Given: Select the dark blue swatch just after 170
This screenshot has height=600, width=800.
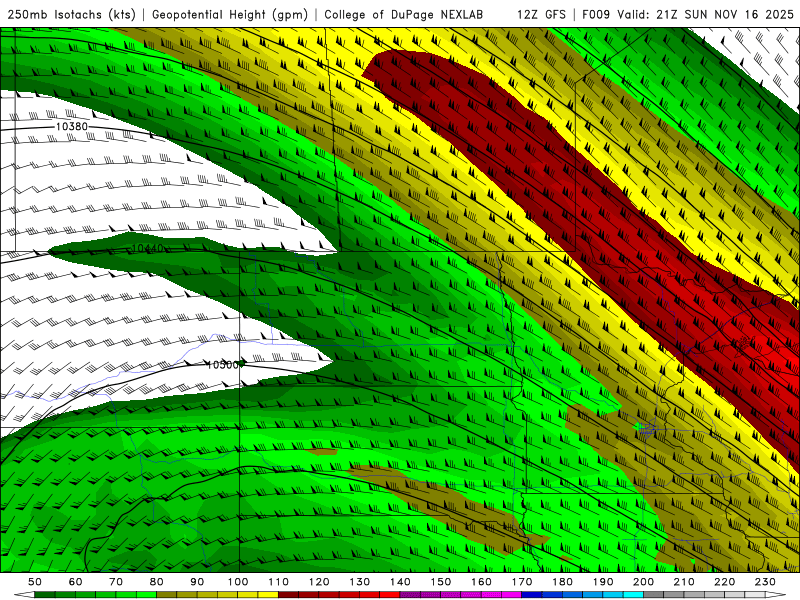Looking at the screenshot, I should (532, 594).
